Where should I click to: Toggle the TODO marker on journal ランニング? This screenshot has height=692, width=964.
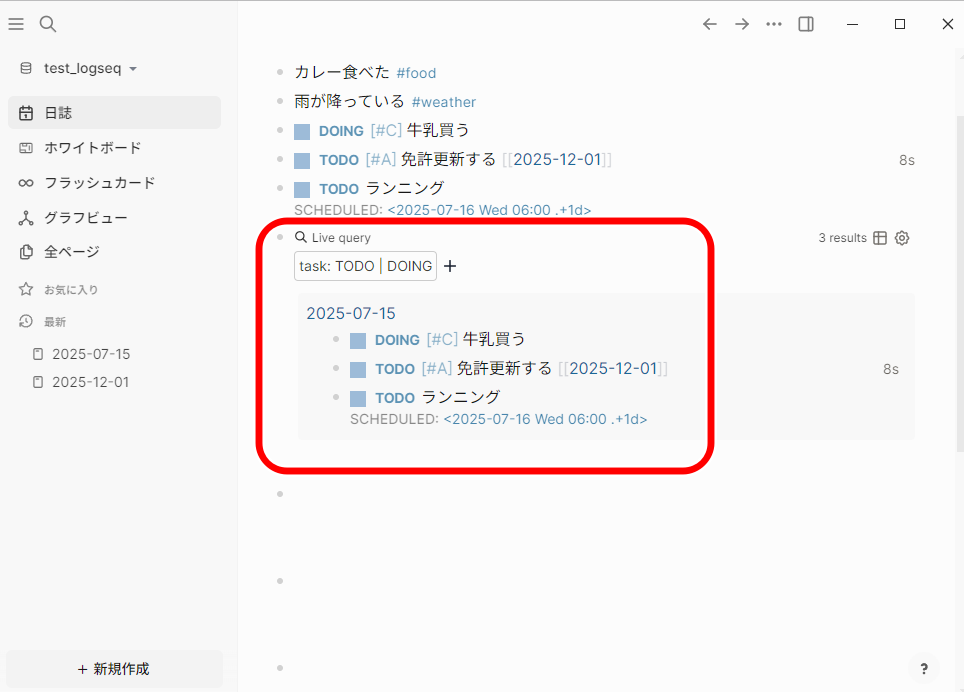(x=339, y=189)
